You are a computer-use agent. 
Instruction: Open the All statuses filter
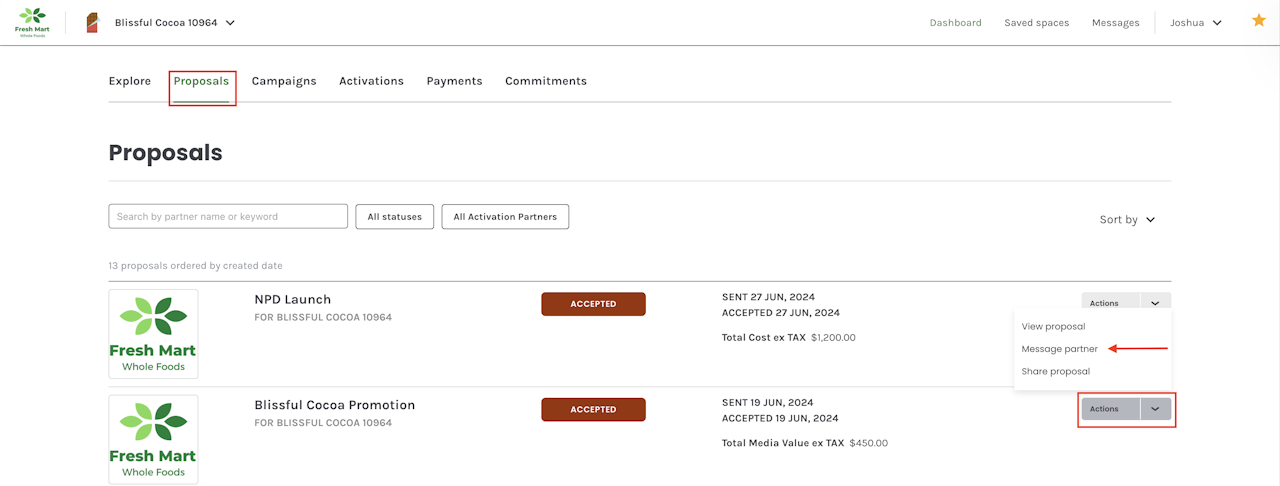(x=395, y=217)
